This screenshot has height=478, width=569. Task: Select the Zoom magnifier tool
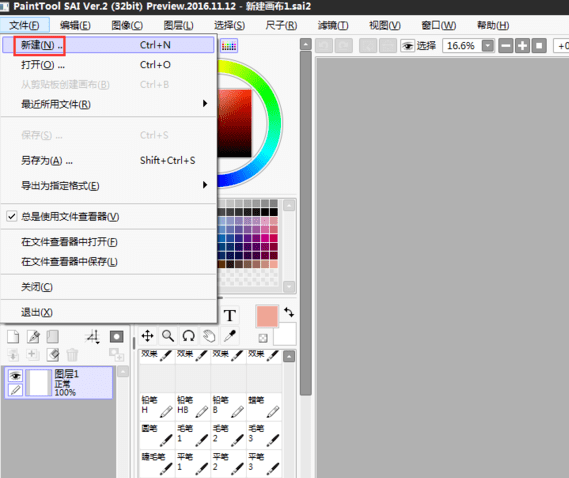(168, 336)
